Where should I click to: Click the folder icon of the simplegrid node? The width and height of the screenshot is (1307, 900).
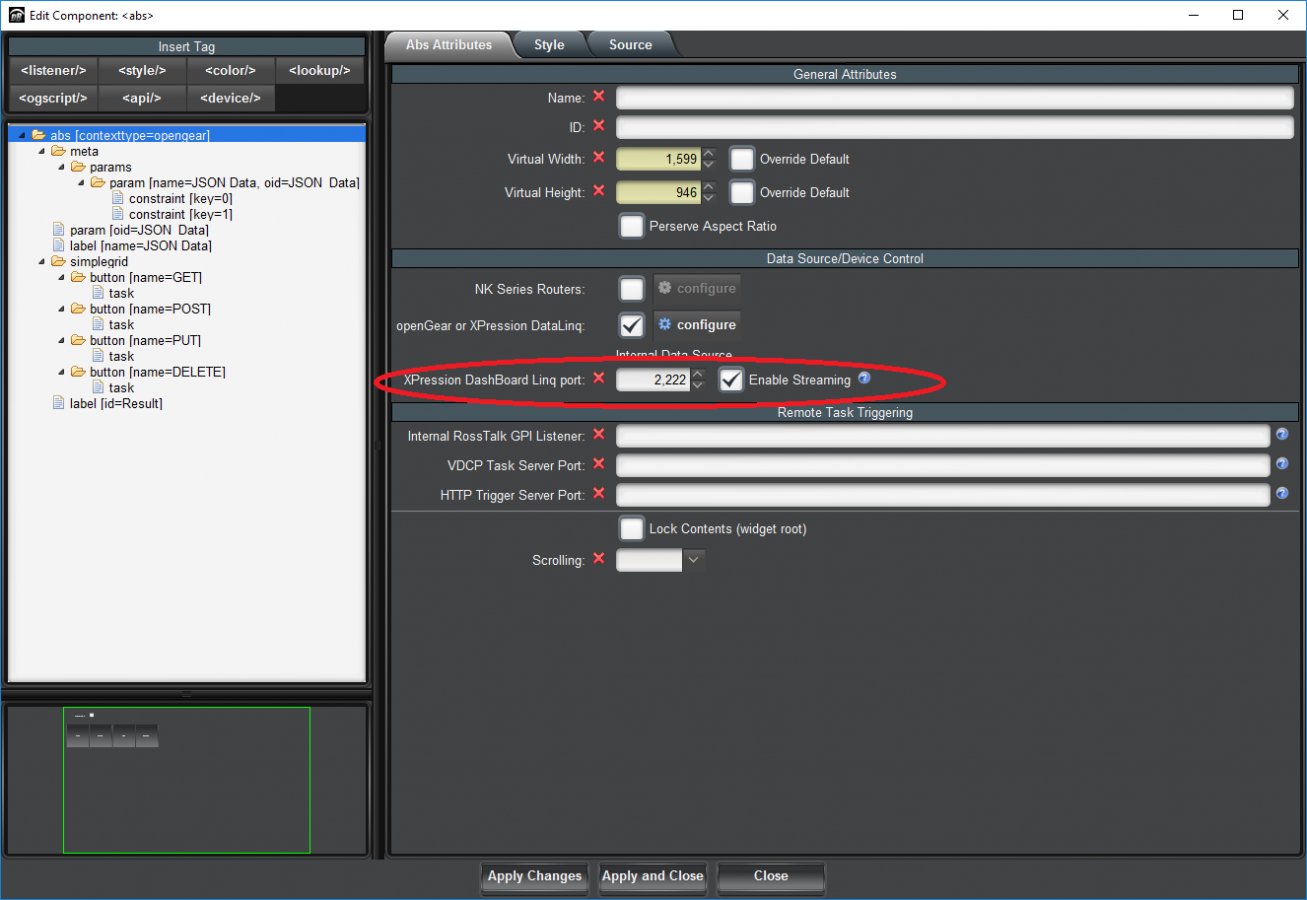click(x=58, y=261)
